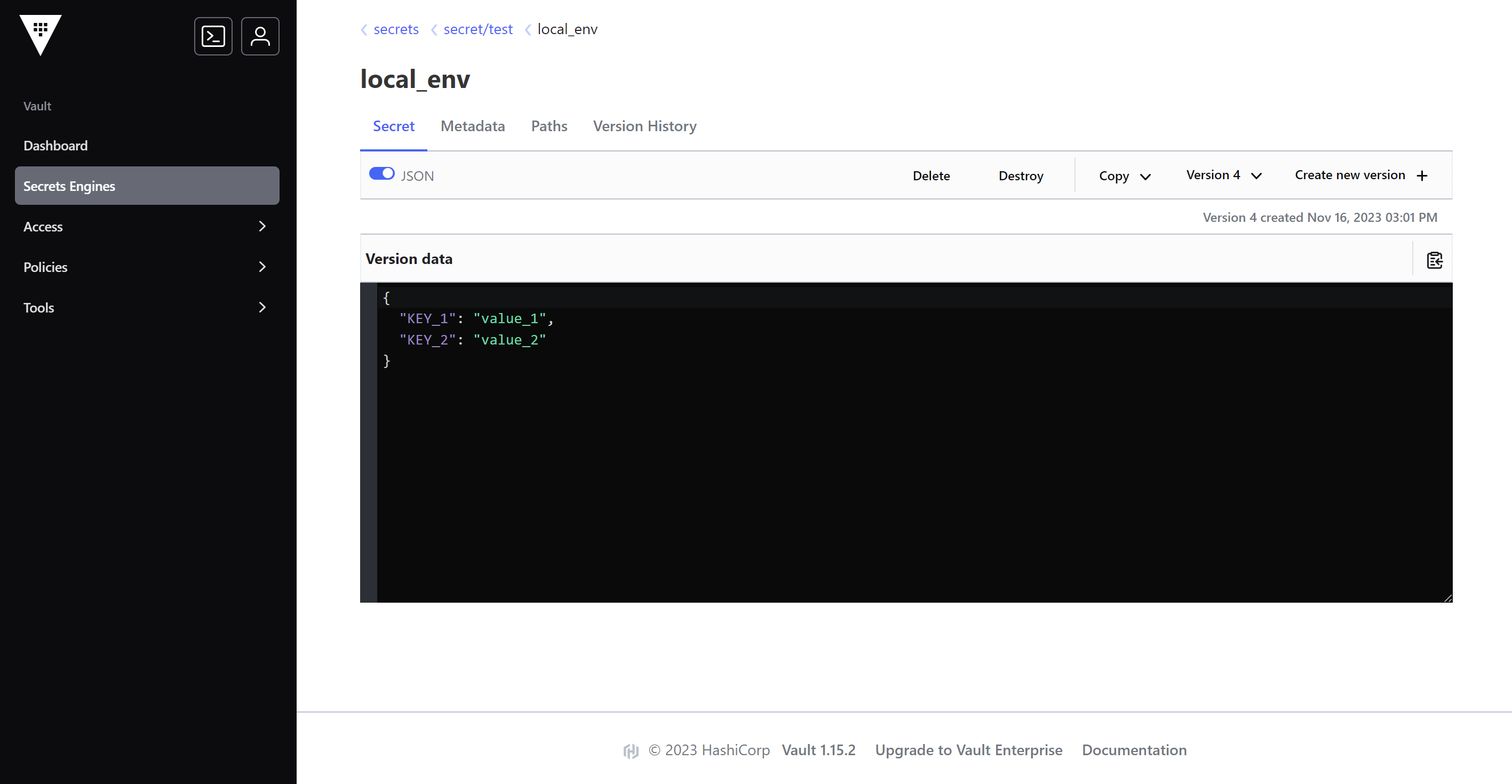Switch to the Version History tab
Screen dimensions: 1512x784
pyautogui.click(x=644, y=126)
